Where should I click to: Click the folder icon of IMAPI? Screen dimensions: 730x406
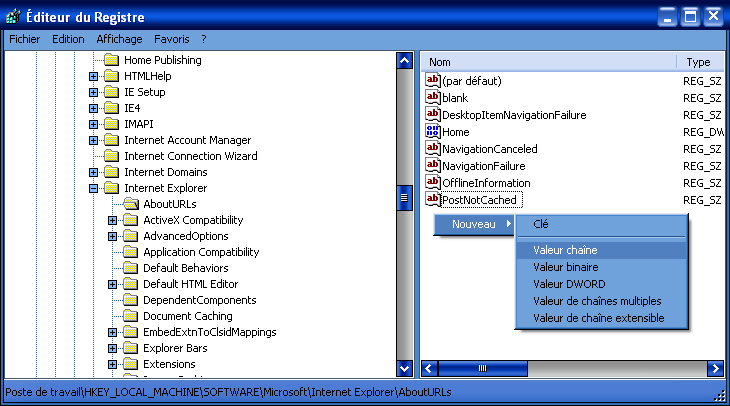tap(111, 124)
